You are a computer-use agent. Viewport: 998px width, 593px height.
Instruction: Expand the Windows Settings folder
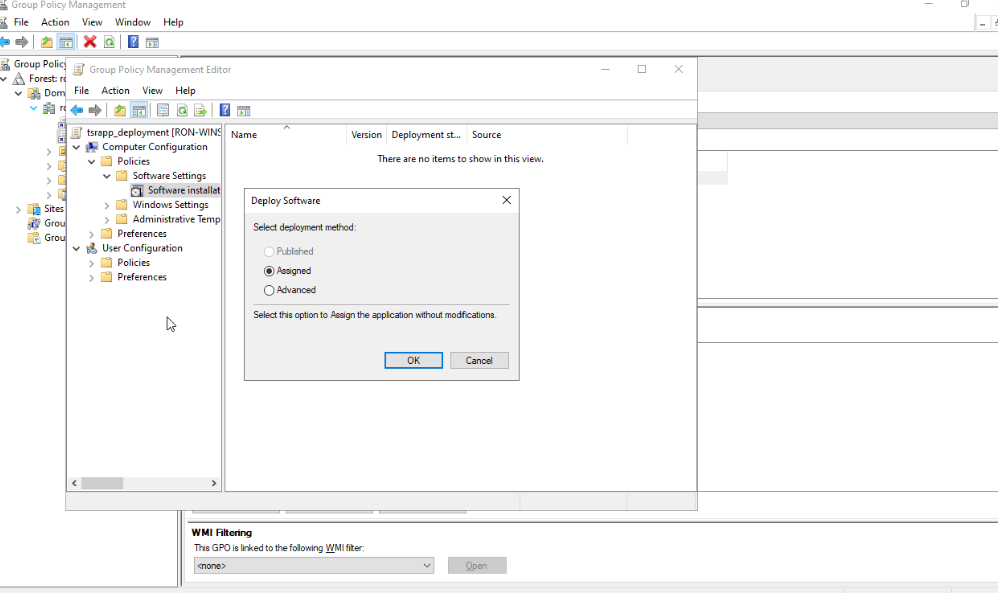click(x=108, y=205)
